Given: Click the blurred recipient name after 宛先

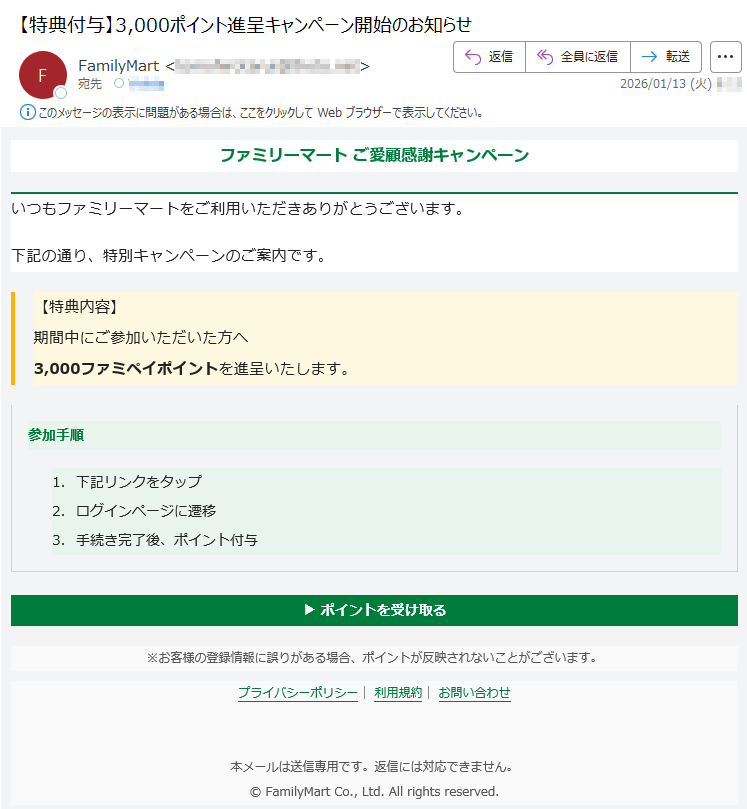Looking at the screenshot, I should [146, 84].
